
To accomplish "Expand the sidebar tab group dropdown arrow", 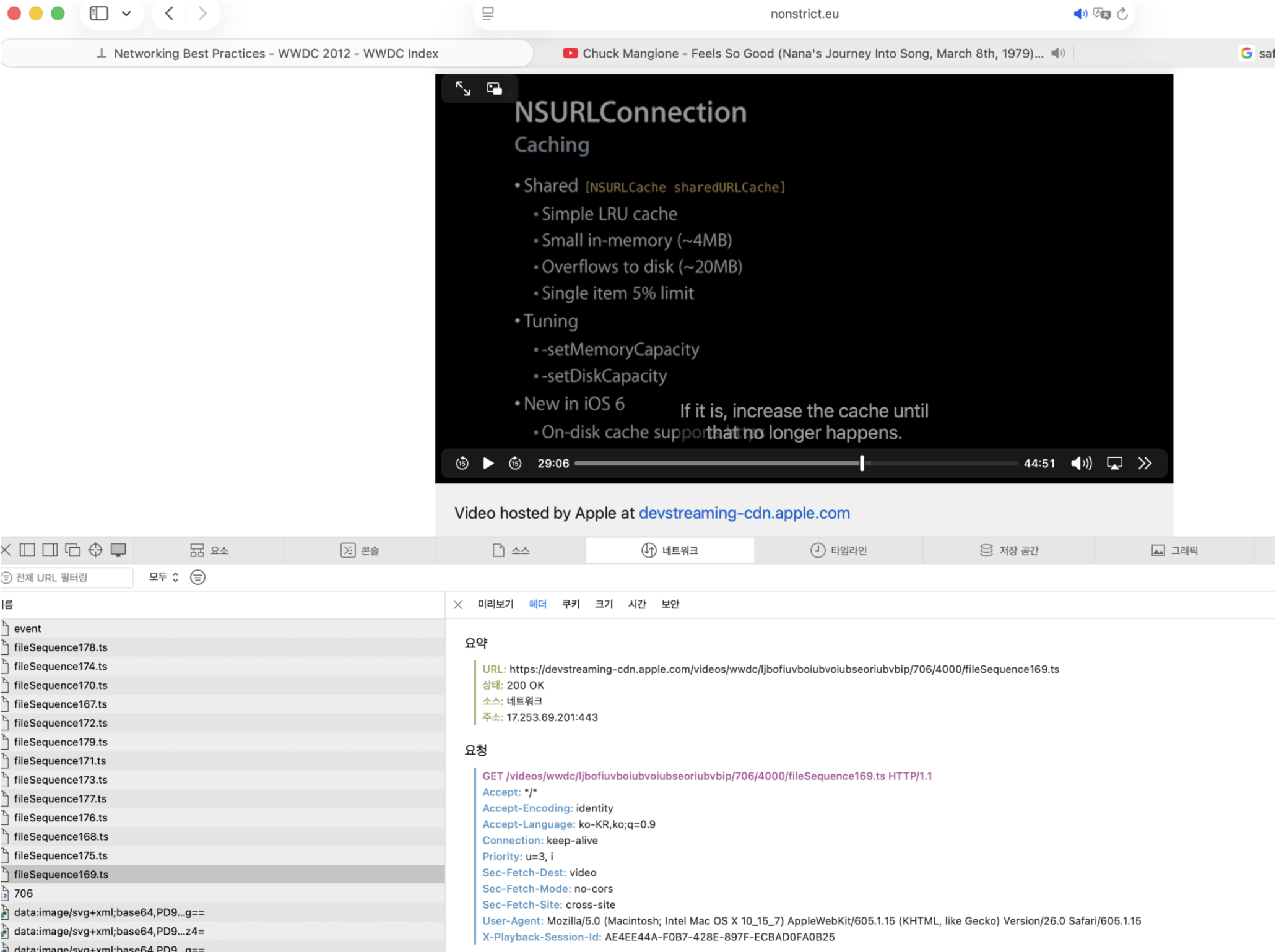I will (126, 14).
